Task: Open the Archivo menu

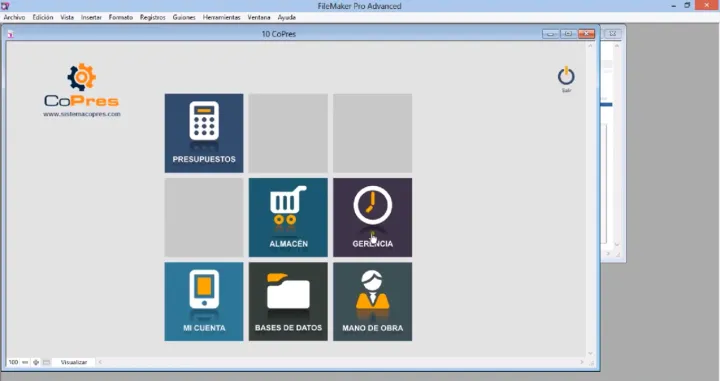Action: click(14, 17)
